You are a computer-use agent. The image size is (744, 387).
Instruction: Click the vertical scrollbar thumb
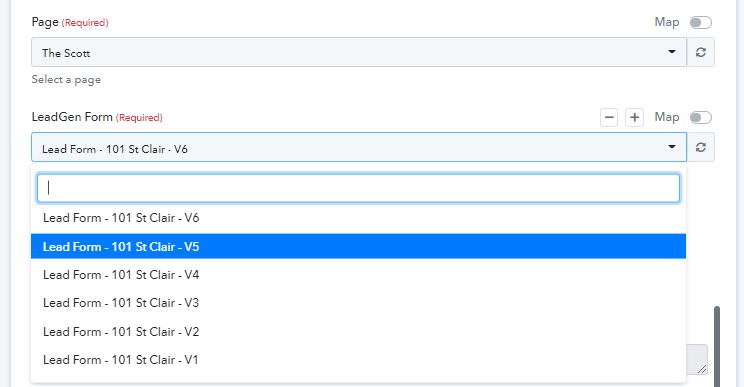point(716,346)
